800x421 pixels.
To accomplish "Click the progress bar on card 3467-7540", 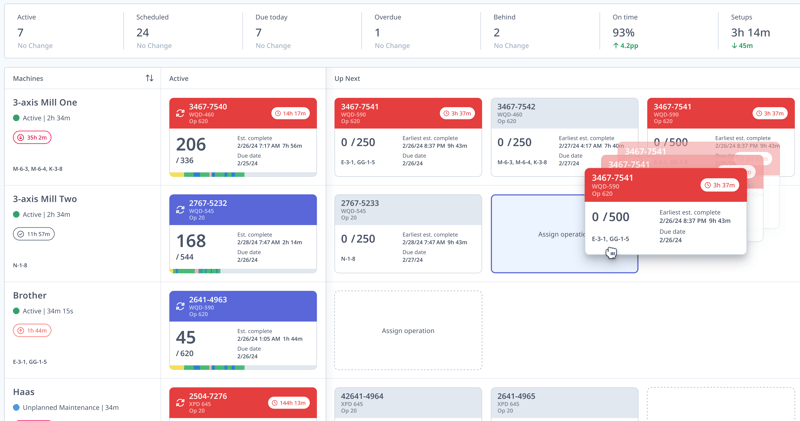I will (243, 175).
